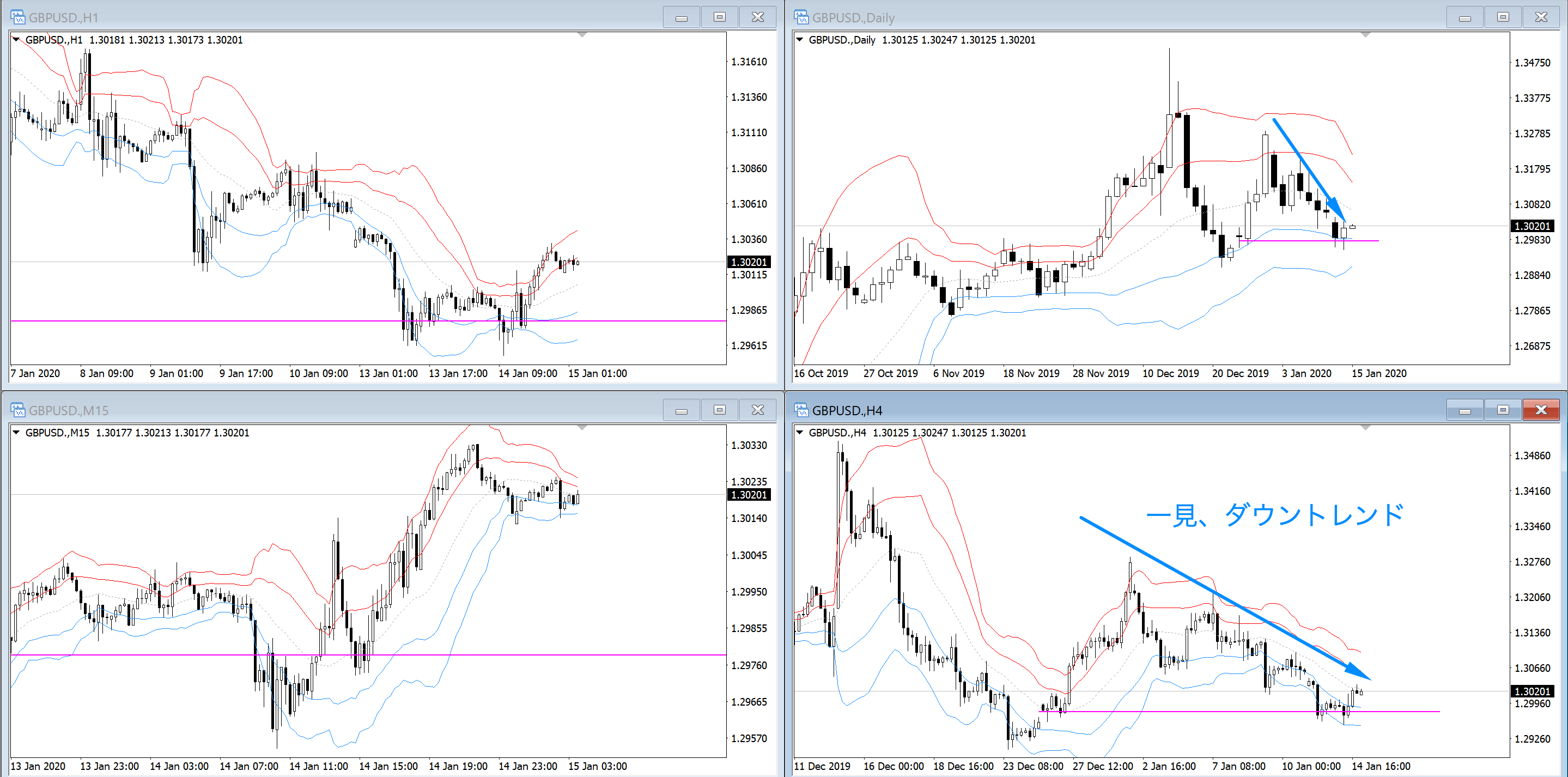Screen dimensions: 1568x777
Task: Click the GBPUSD Daily chart window icon
Action: click(x=801, y=17)
